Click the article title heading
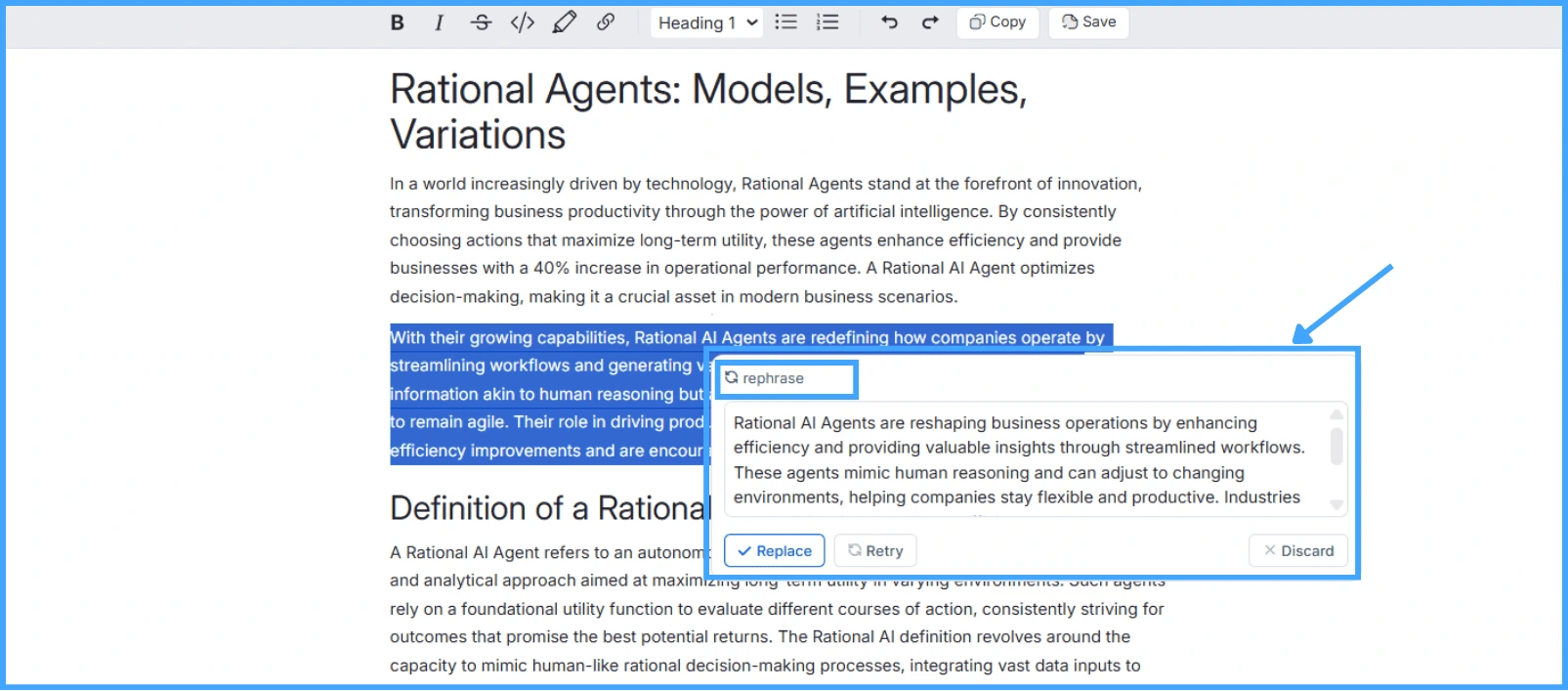The height and width of the screenshot is (691, 1568). point(708,111)
